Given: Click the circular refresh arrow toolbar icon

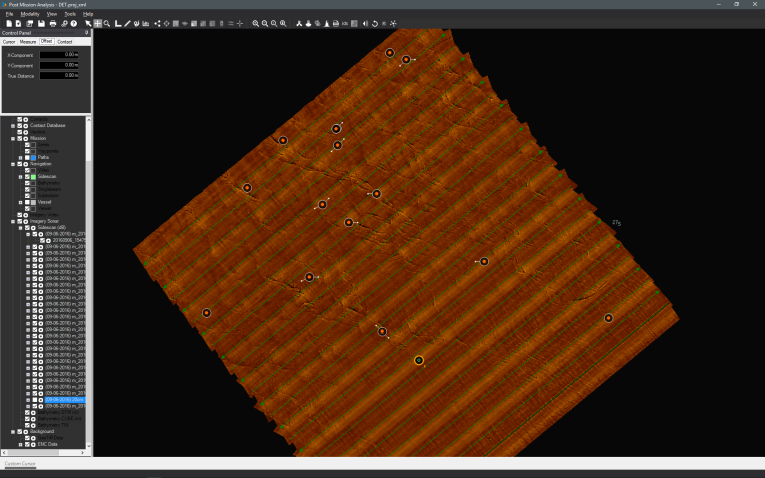Looking at the screenshot, I should (x=375, y=23).
